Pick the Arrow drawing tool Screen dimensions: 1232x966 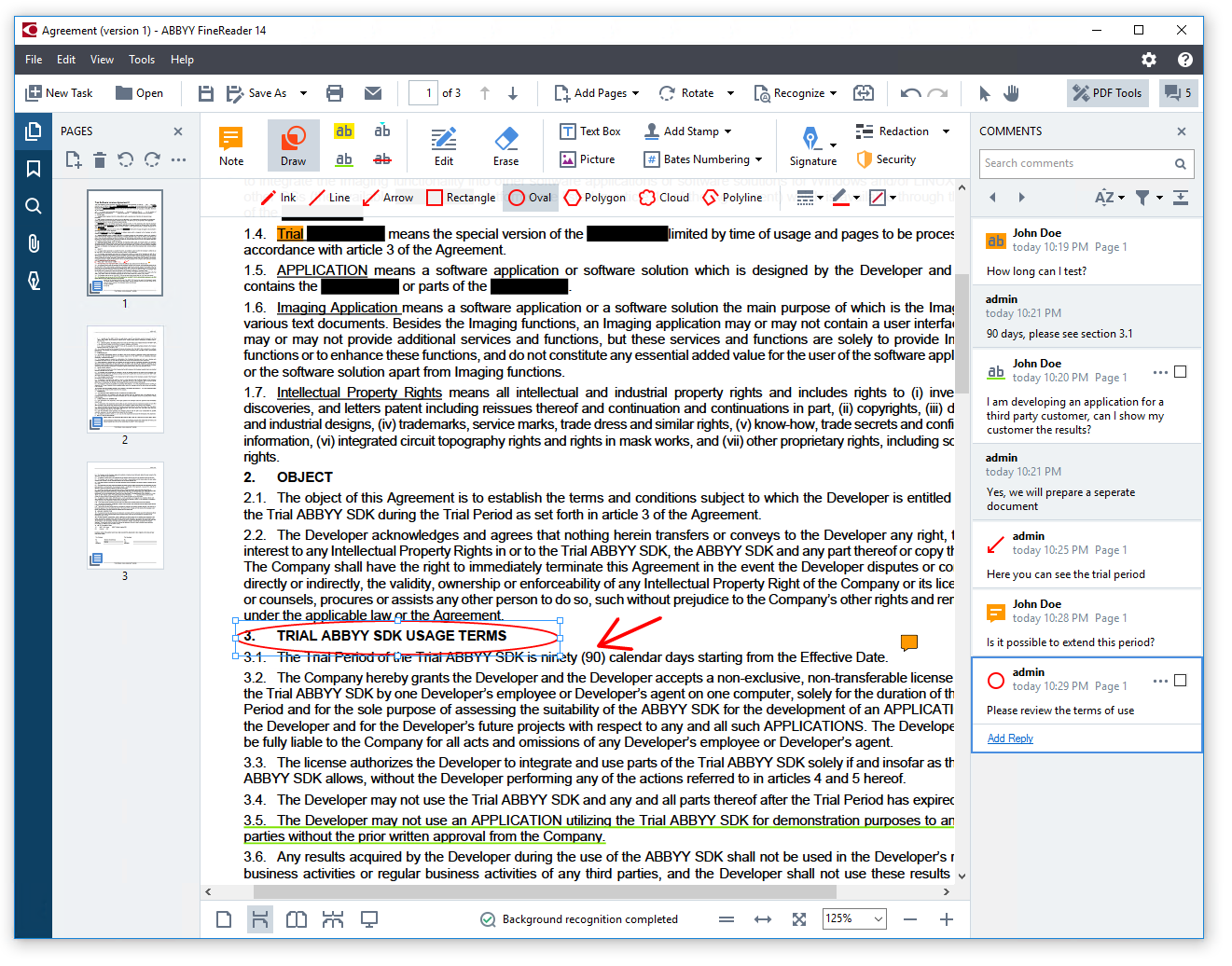click(388, 198)
